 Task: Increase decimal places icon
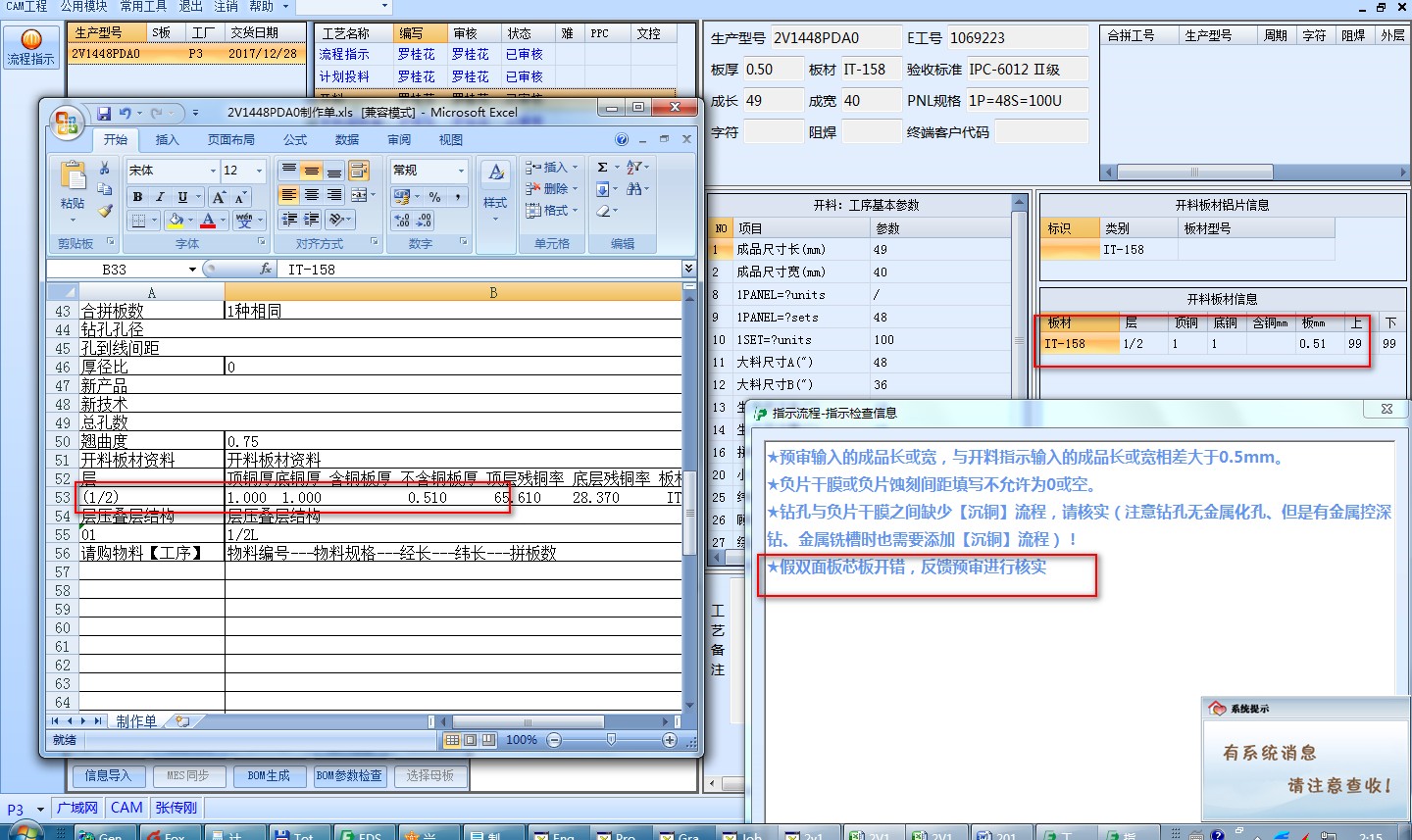pos(402,221)
